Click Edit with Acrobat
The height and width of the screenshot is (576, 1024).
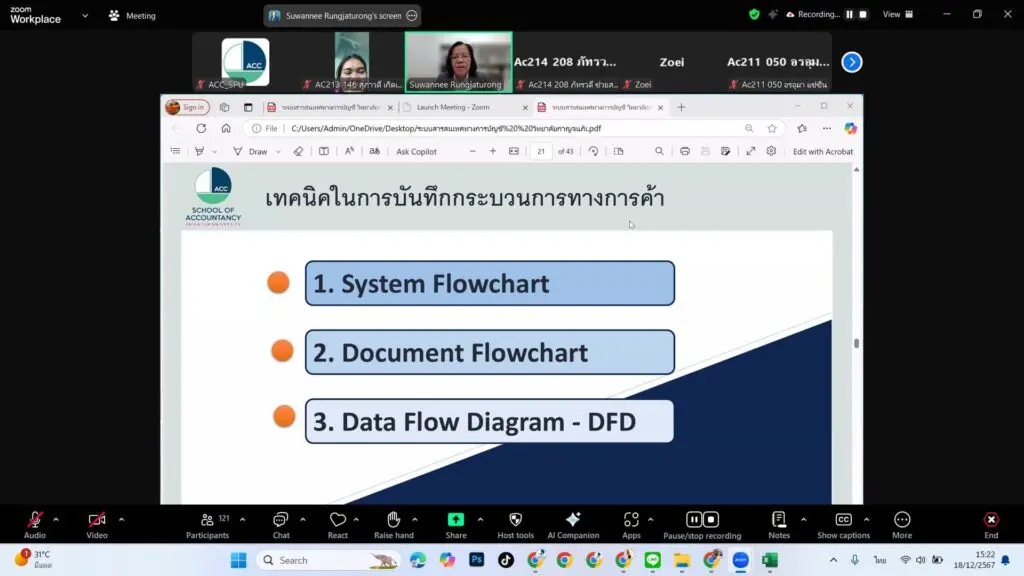[x=823, y=152]
